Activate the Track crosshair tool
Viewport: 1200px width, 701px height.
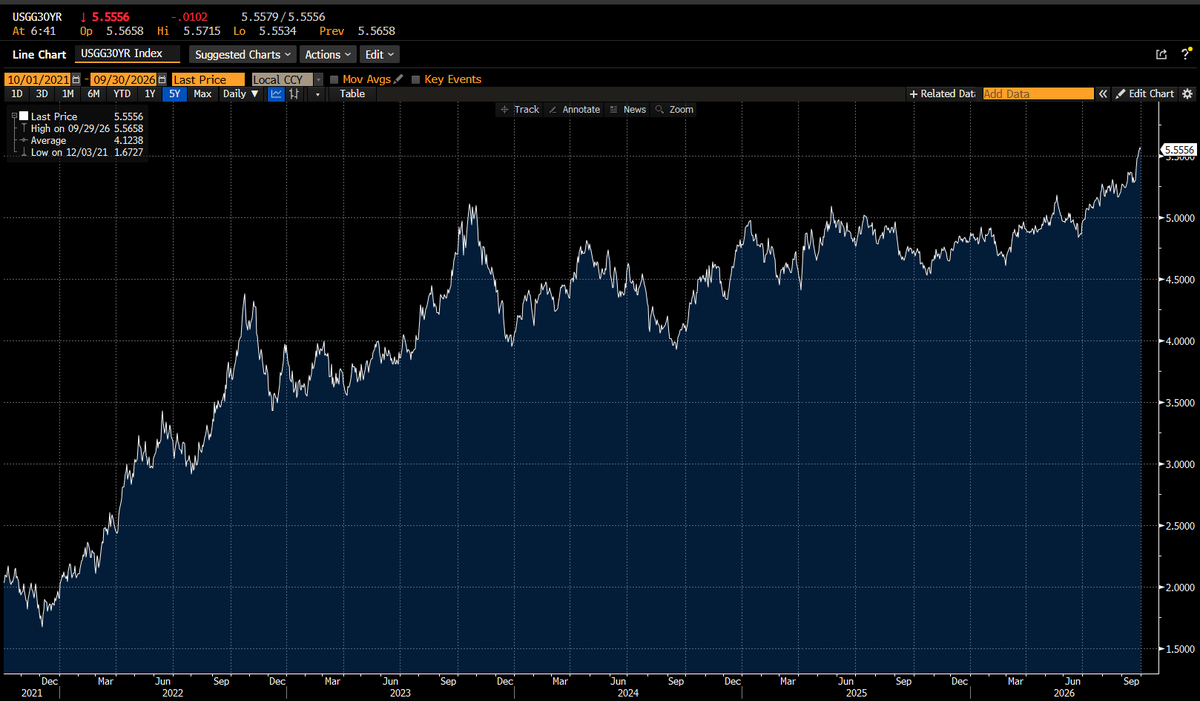click(520, 109)
